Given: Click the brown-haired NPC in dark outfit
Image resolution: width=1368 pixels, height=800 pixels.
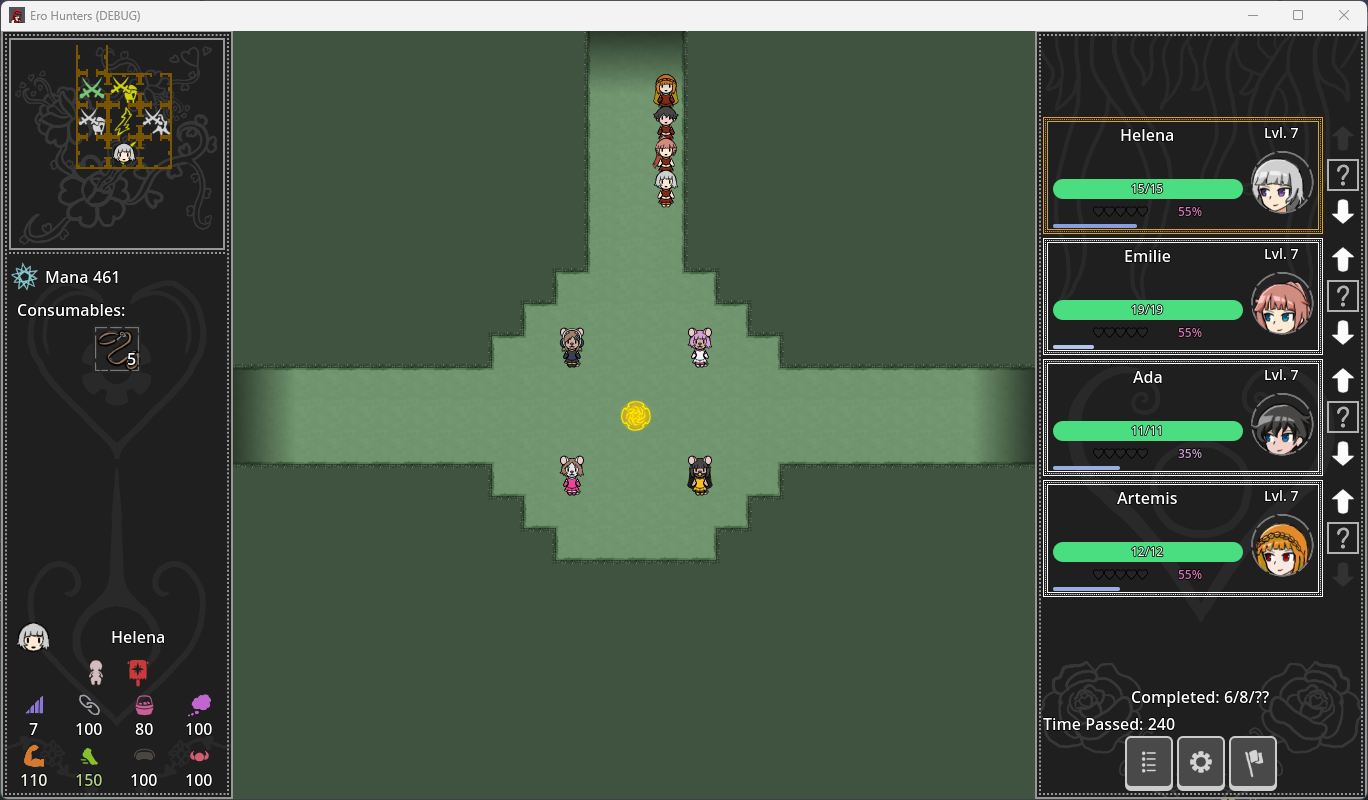Looking at the screenshot, I should tap(572, 348).
